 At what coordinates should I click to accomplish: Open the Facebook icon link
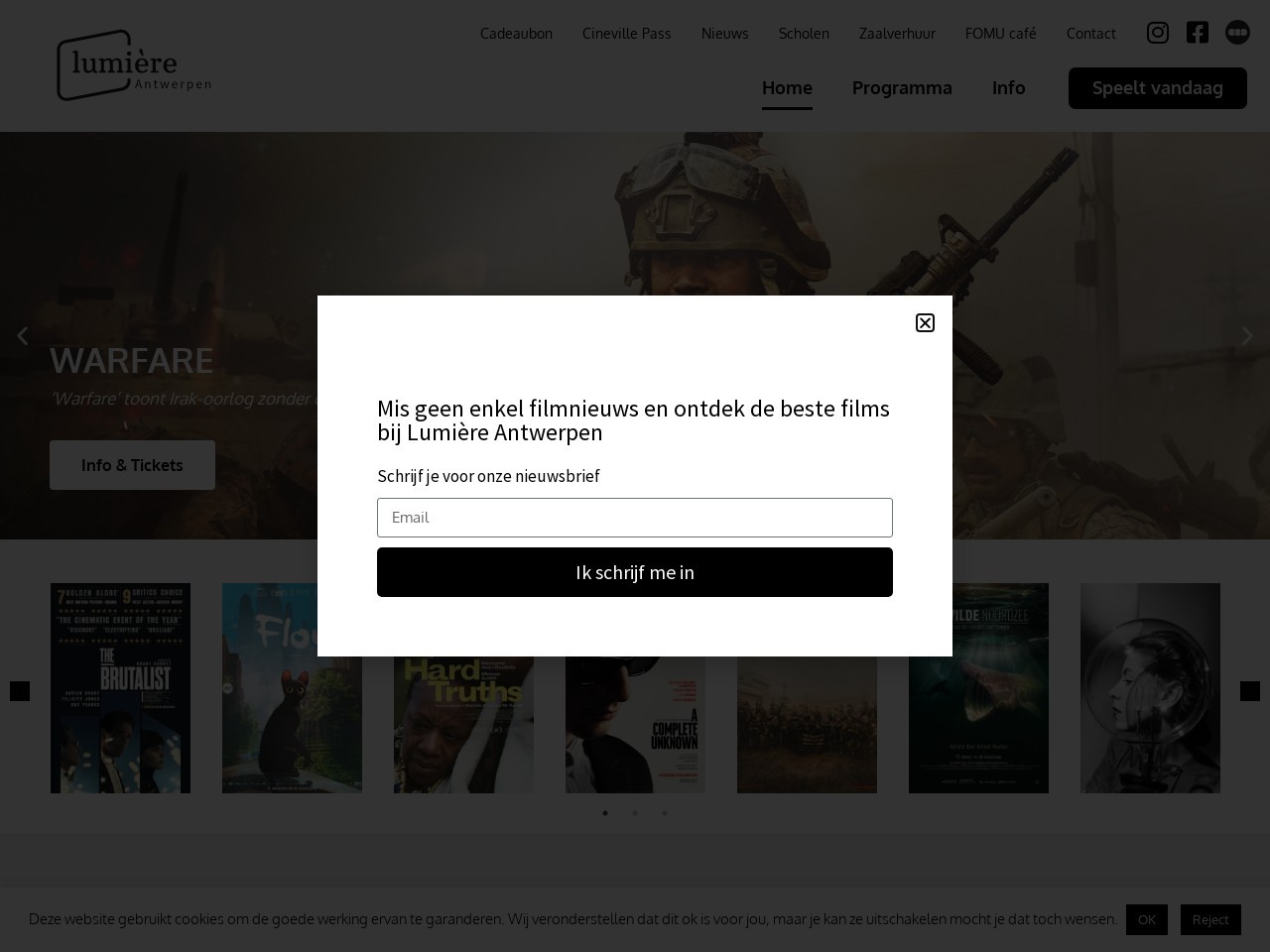pos(1198,33)
